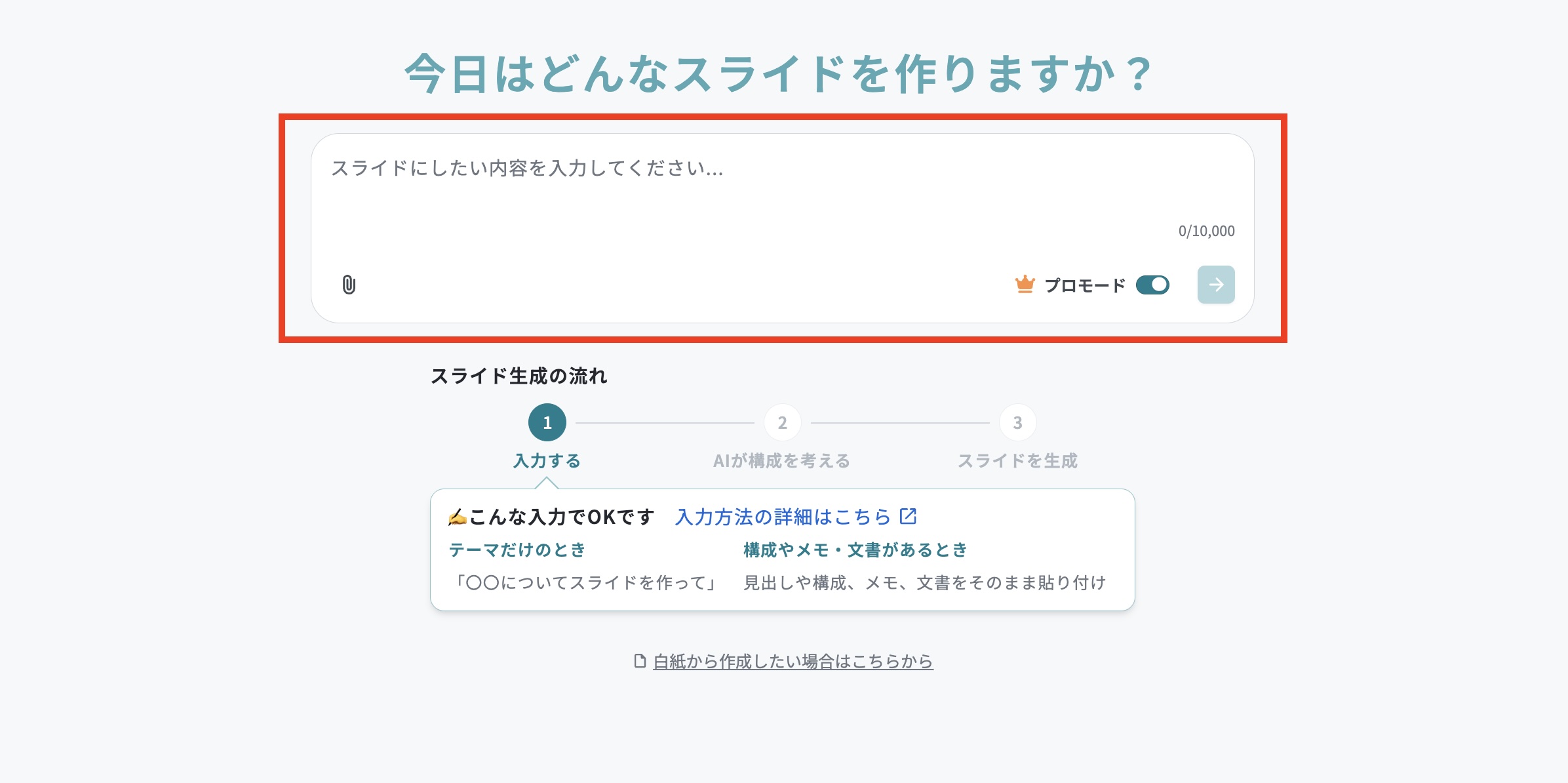This screenshot has height=783, width=1568.
Task: Click the orange crown icon
Action: click(1025, 285)
